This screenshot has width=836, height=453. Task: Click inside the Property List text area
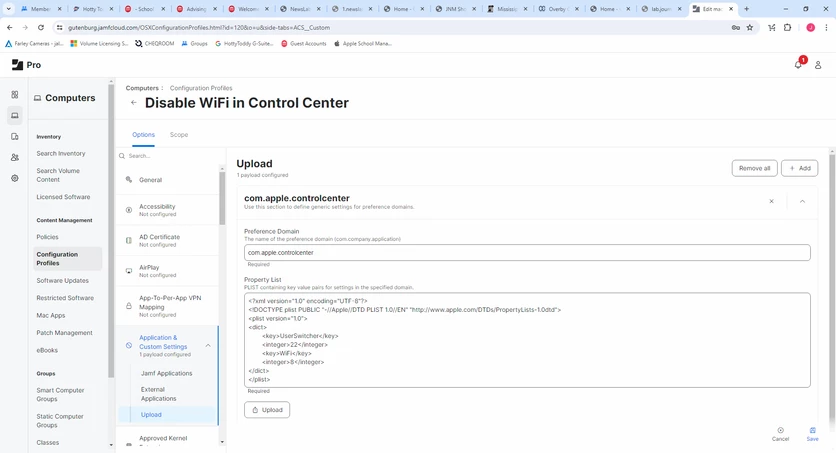pos(527,340)
